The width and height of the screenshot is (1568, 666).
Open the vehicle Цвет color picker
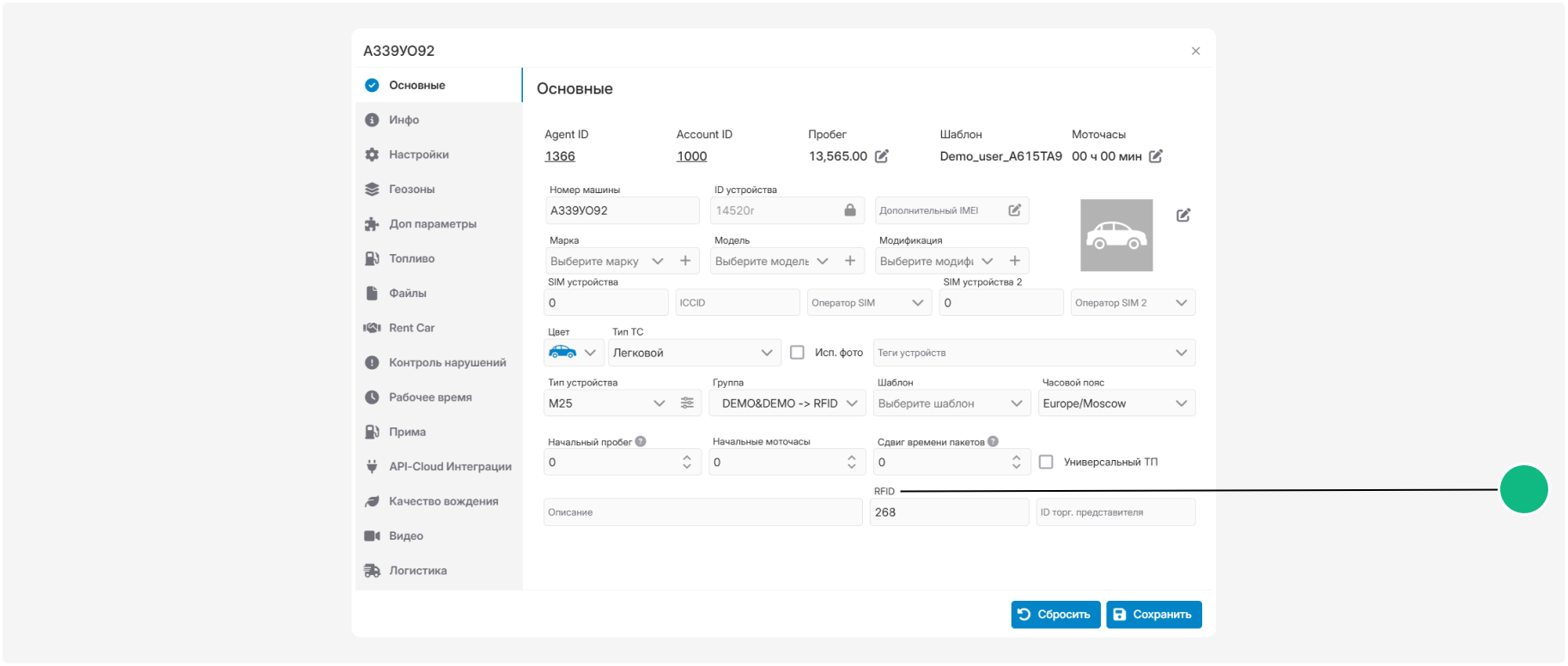tap(573, 353)
